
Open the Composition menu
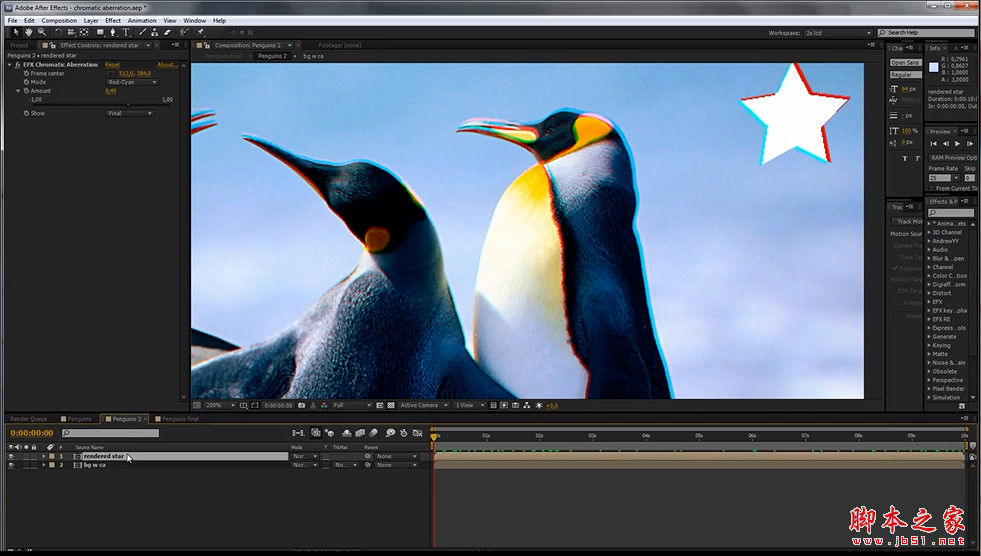click(x=59, y=21)
